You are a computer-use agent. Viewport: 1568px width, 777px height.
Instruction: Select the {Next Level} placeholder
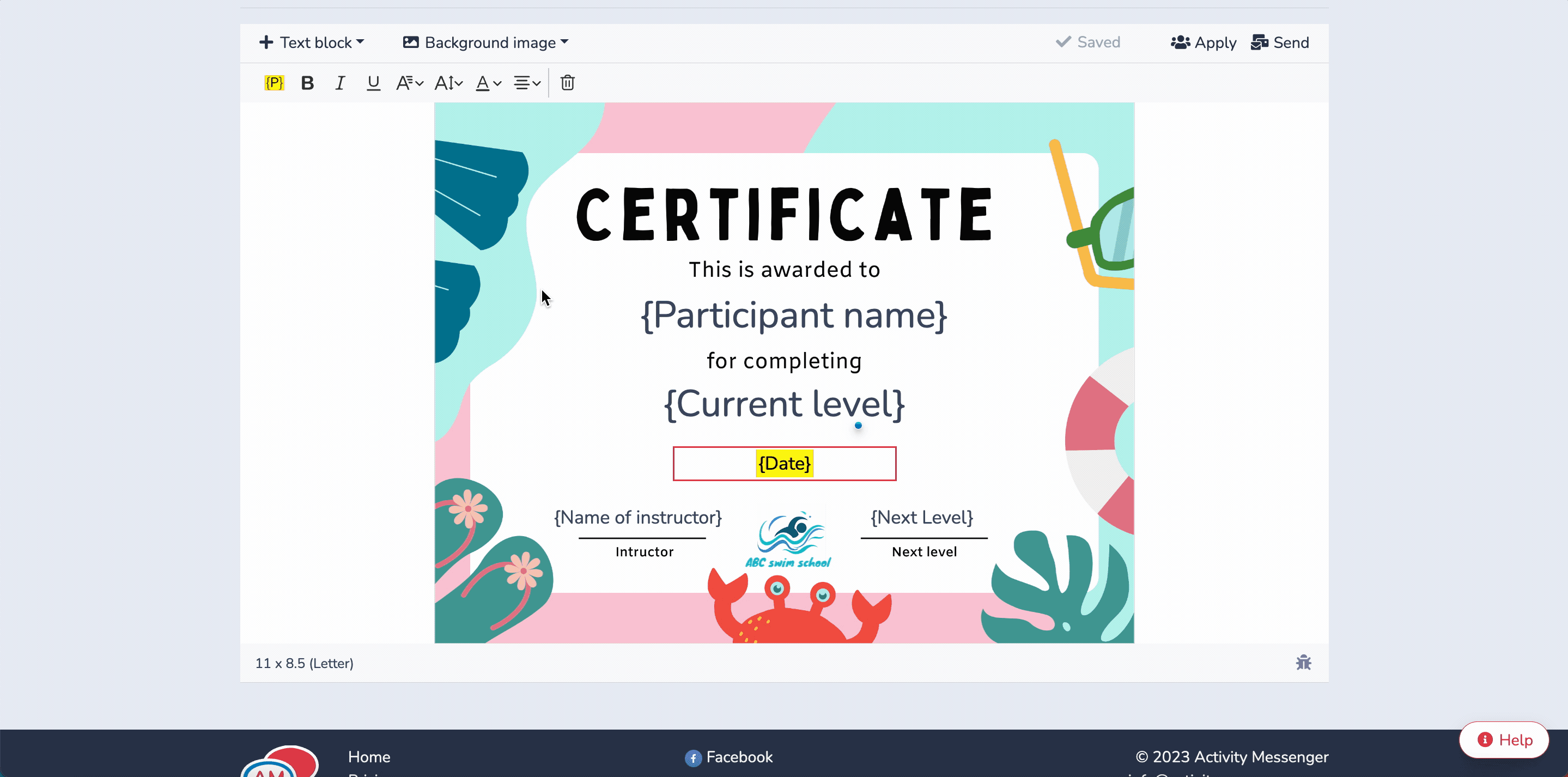(922, 518)
